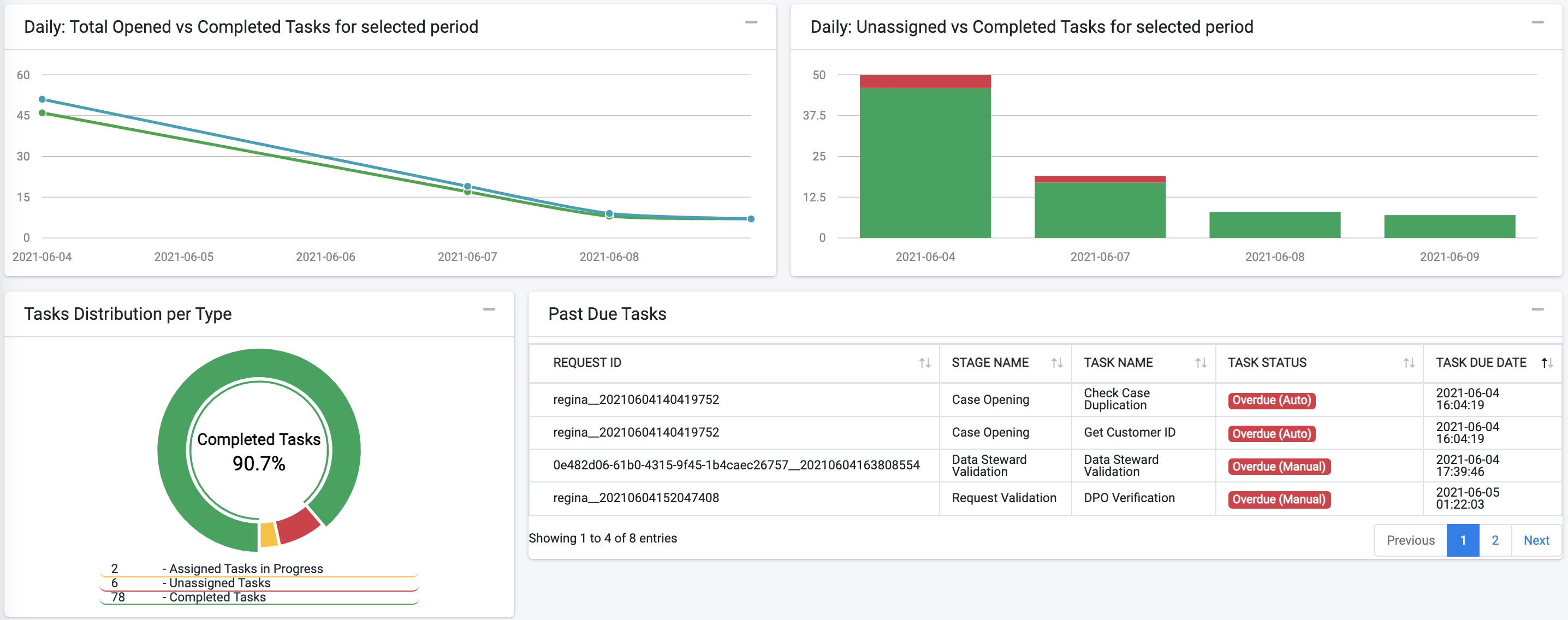Click the Completed Tasks 90.7% center label
This screenshot has width=1568, height=620.
tap(259, 451)
